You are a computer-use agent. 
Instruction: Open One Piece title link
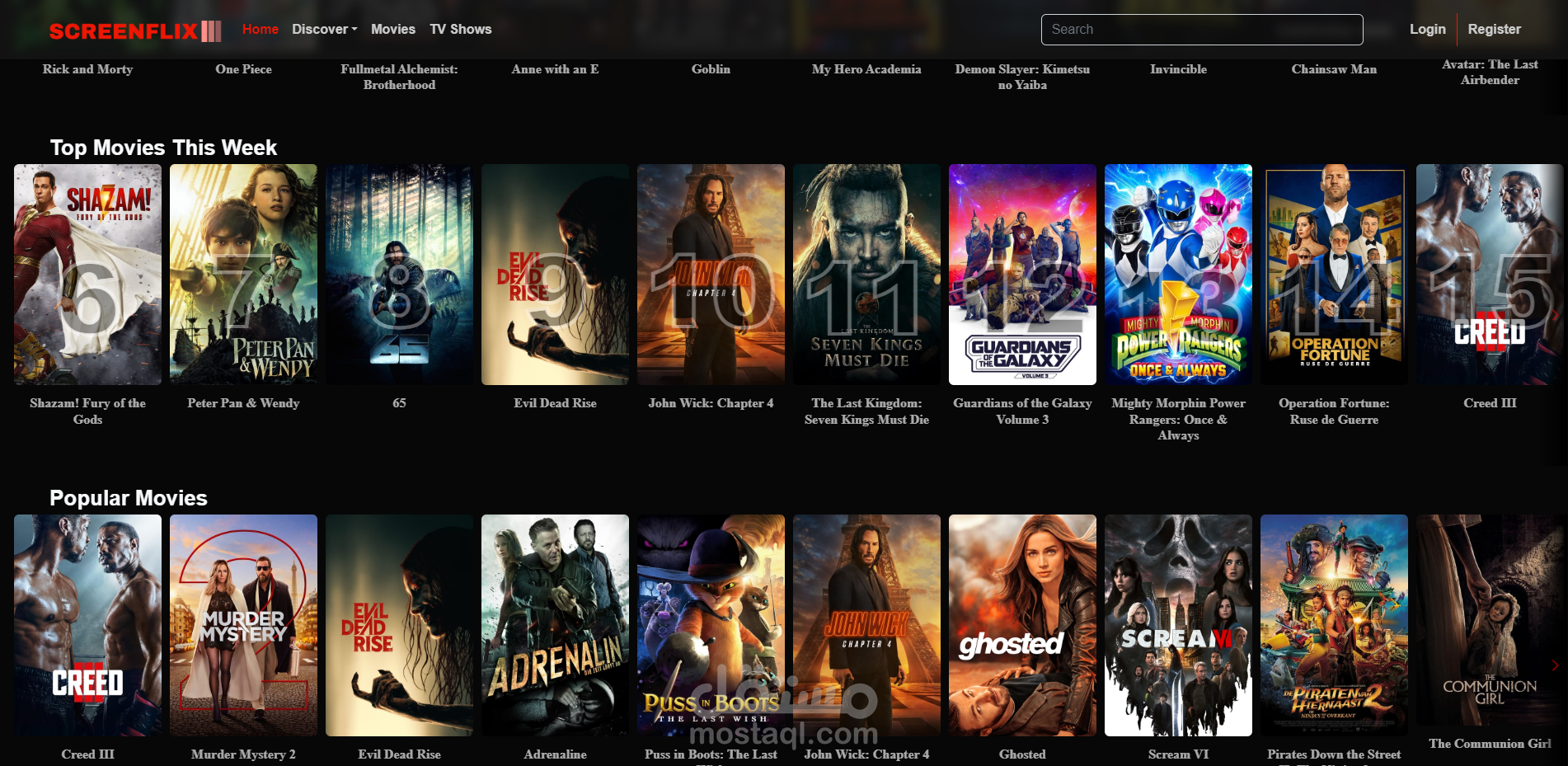pos(243,69)
